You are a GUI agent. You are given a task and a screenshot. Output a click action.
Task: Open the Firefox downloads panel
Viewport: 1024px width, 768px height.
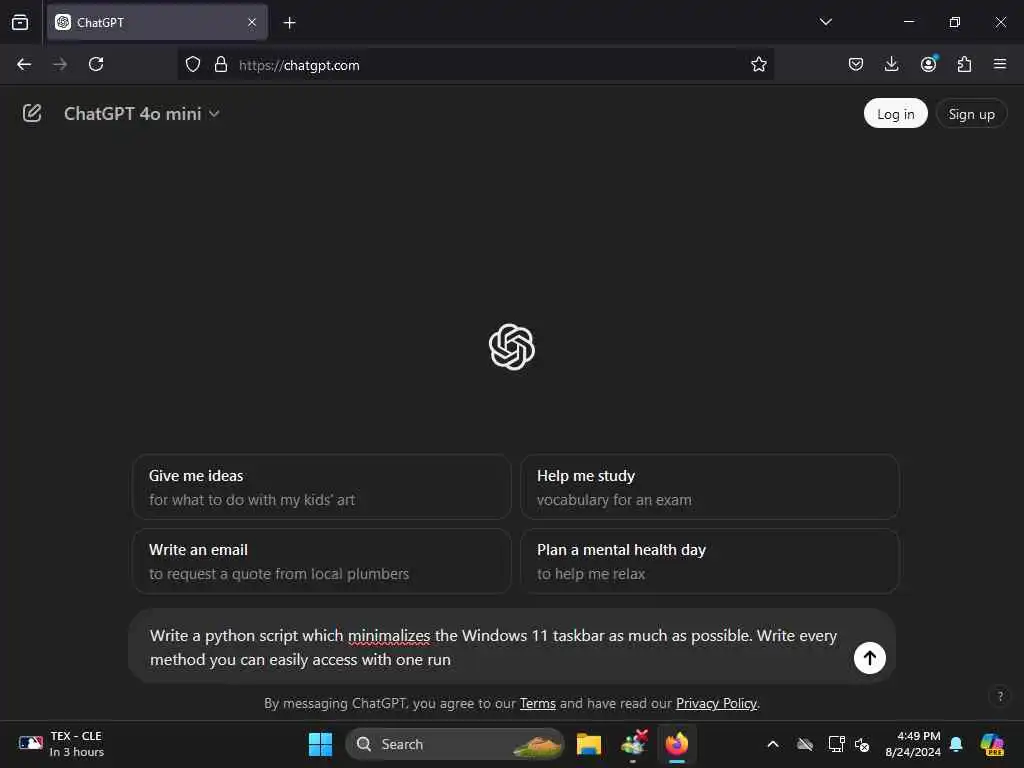click(x=891, y=64)
